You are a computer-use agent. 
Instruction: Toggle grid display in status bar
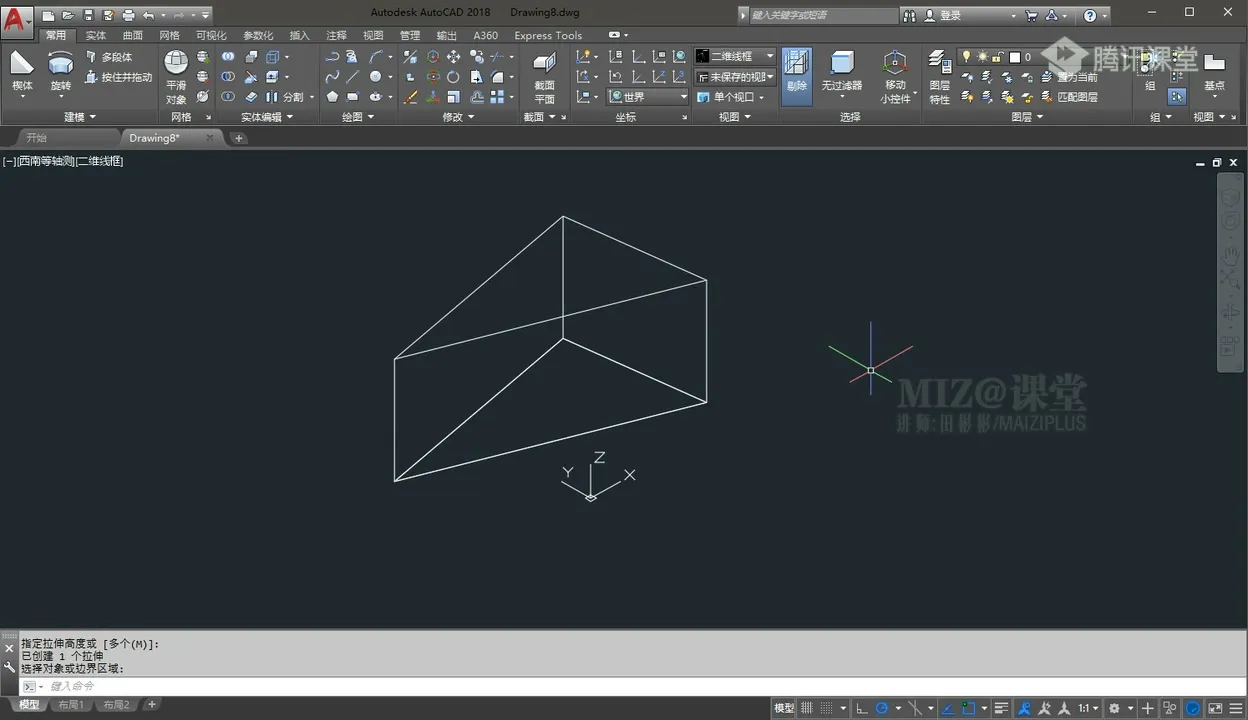click(x=808, y=708)
